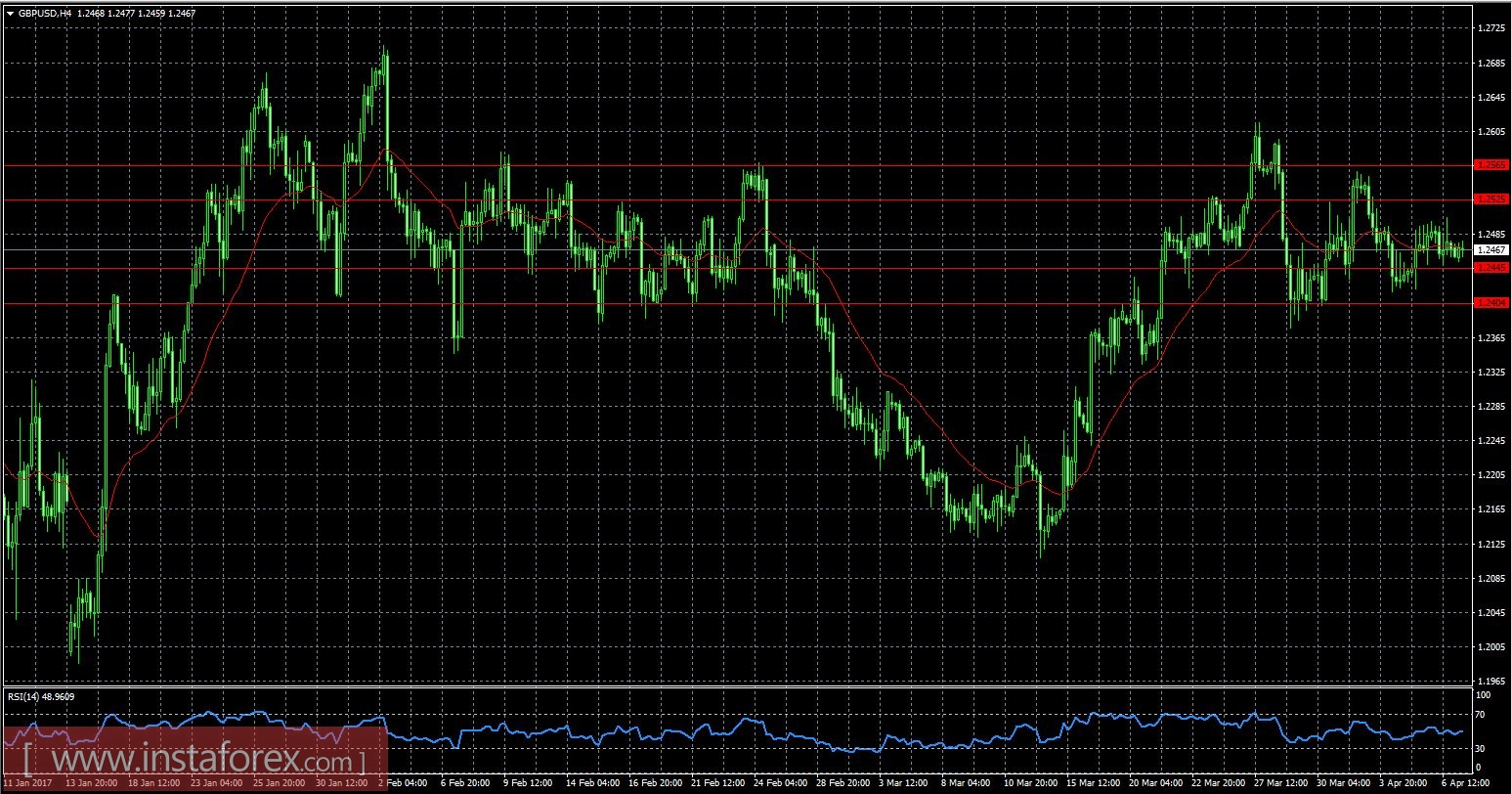This screenshot has height=794, width=1512.
Task: Click the 1.2725 price axis value
Action: pos(1492,28)
